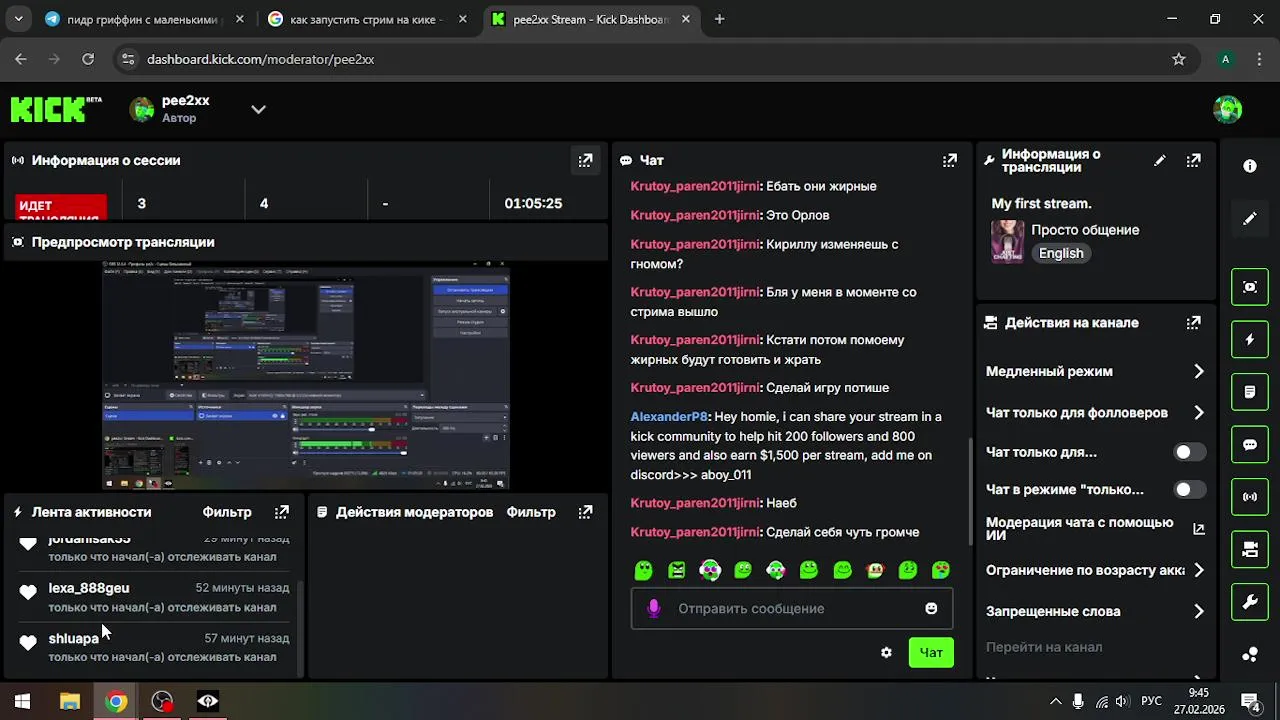This screenshot has width=1280, height=720.
Task: Insert the angry green square emote
Action: tap(677, 570)
